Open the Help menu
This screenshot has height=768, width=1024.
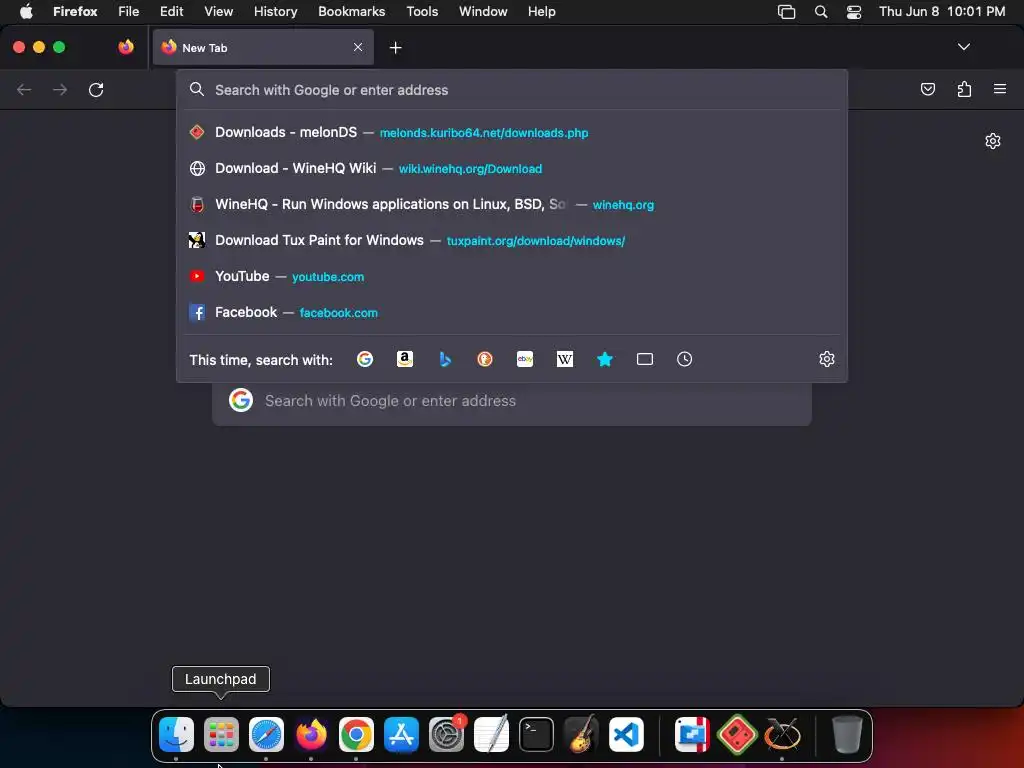coord(541,11)
